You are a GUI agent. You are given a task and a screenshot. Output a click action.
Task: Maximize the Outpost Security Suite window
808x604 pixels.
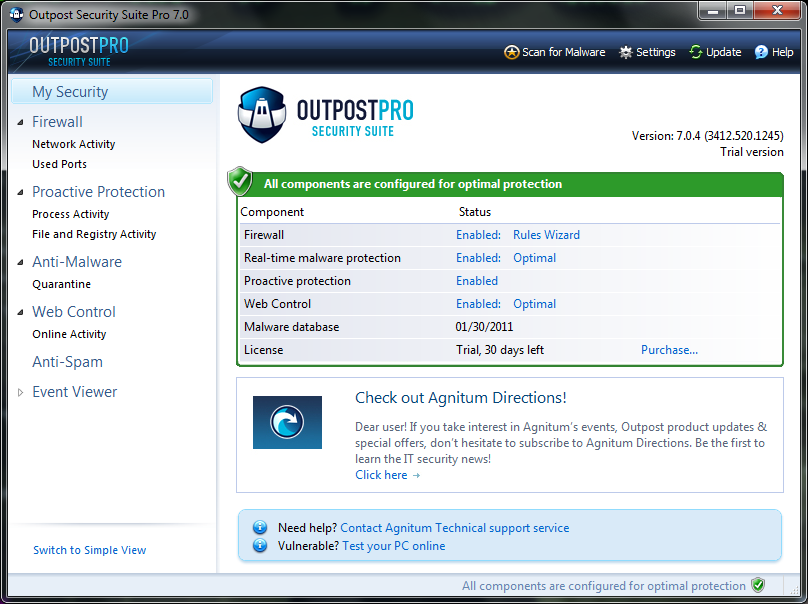tap(740, 11)
